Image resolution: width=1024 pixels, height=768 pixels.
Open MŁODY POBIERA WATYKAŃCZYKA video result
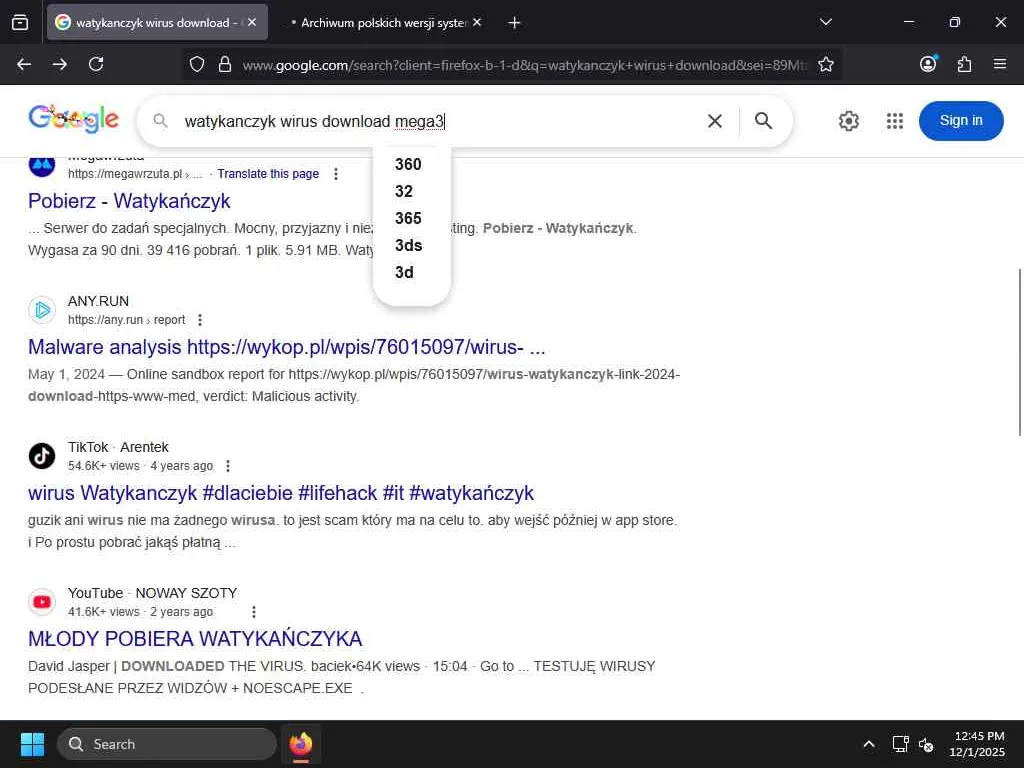(195, 639)
